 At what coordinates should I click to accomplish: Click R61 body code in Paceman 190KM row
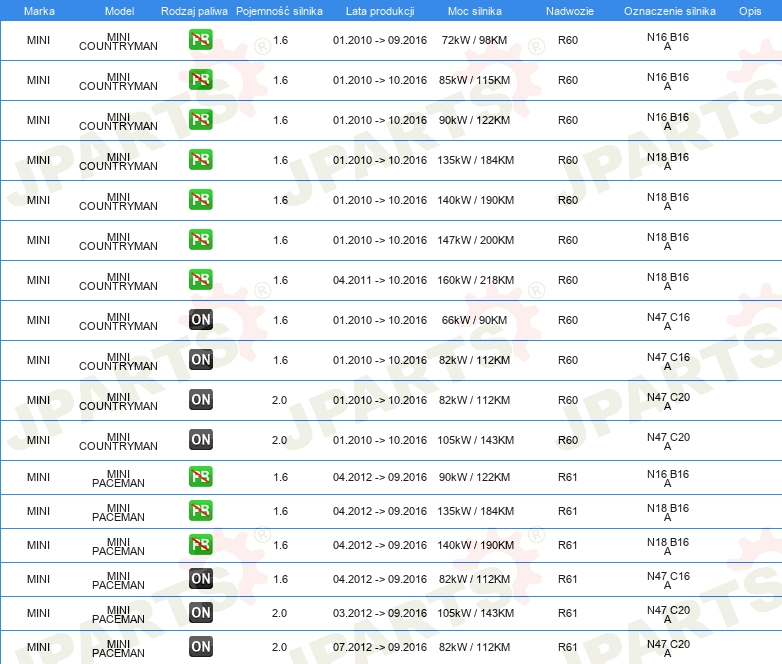point(568,545)
